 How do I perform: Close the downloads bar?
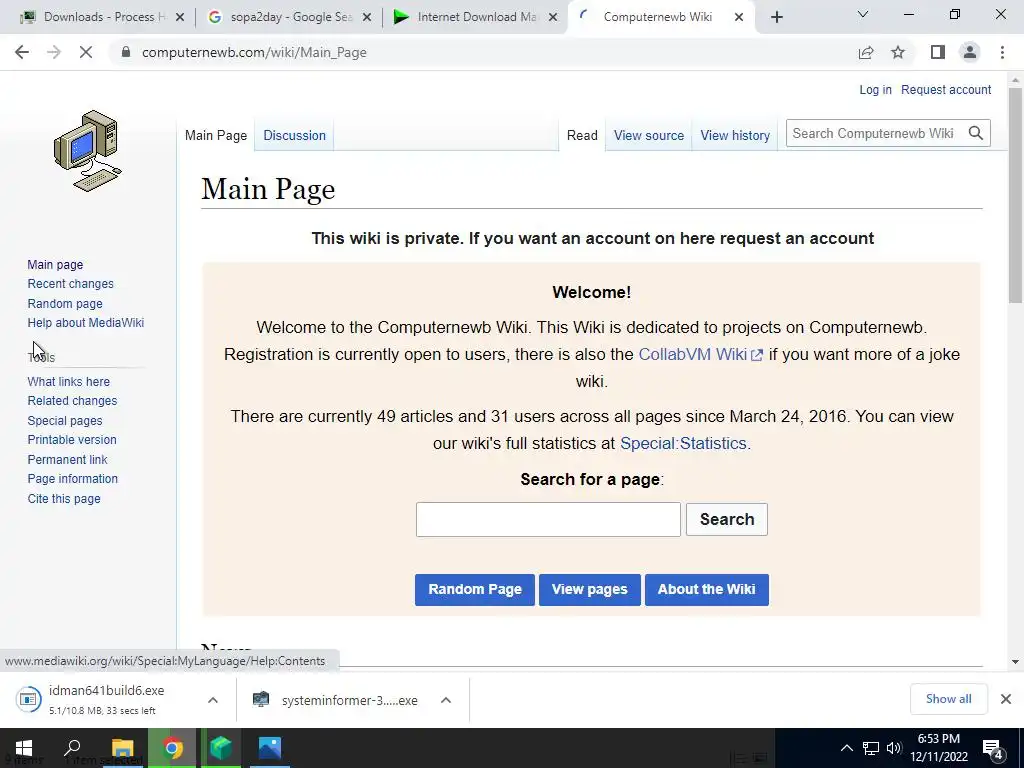[x=1006, y=699]
